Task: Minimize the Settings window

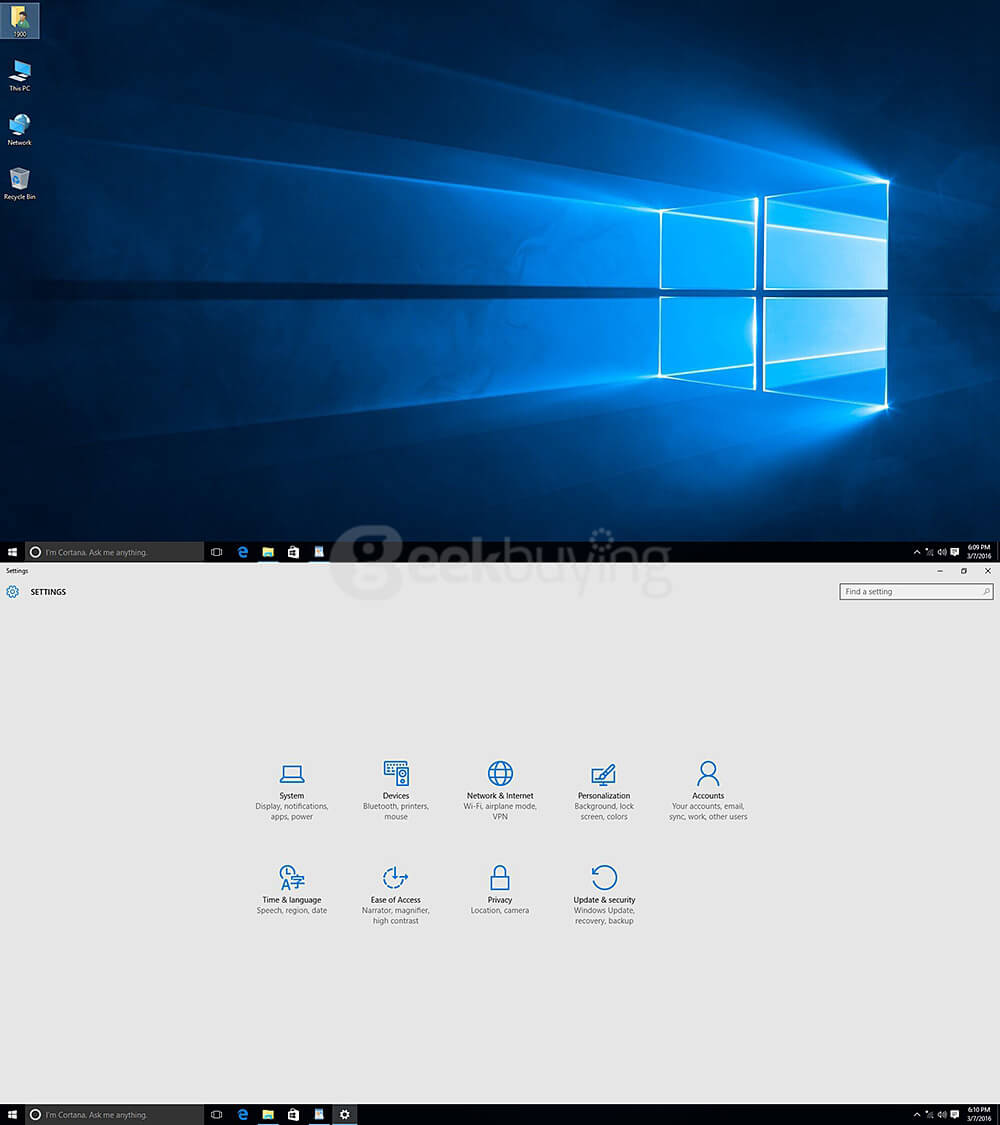Action: 940,571
